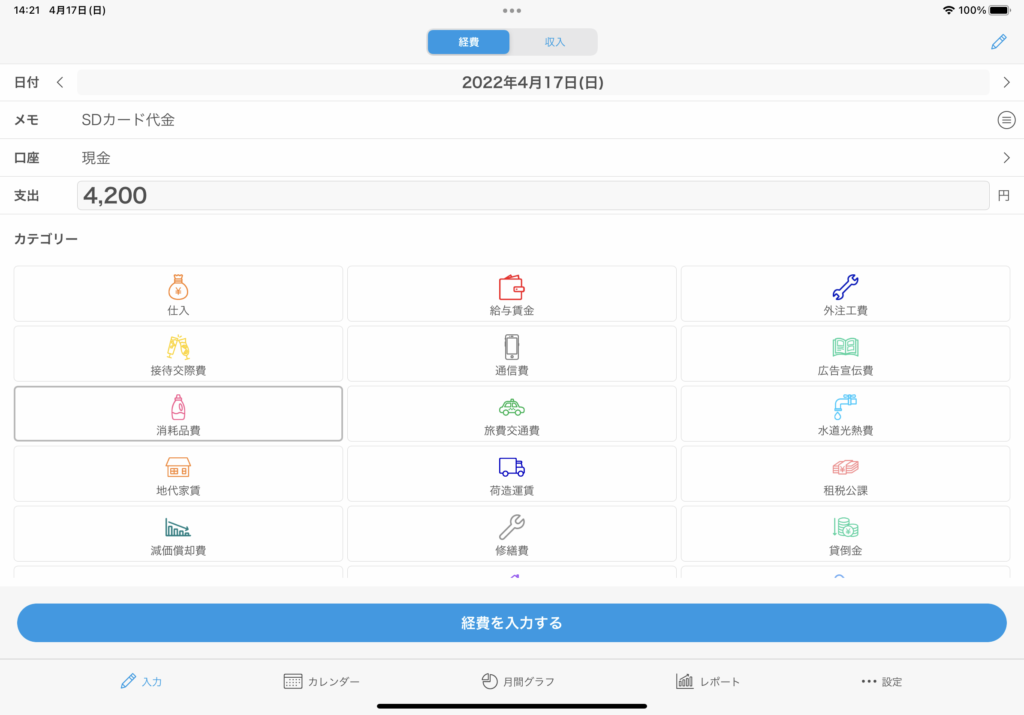Tap the pencil edit icon at top right

click(x=997, y=42)
